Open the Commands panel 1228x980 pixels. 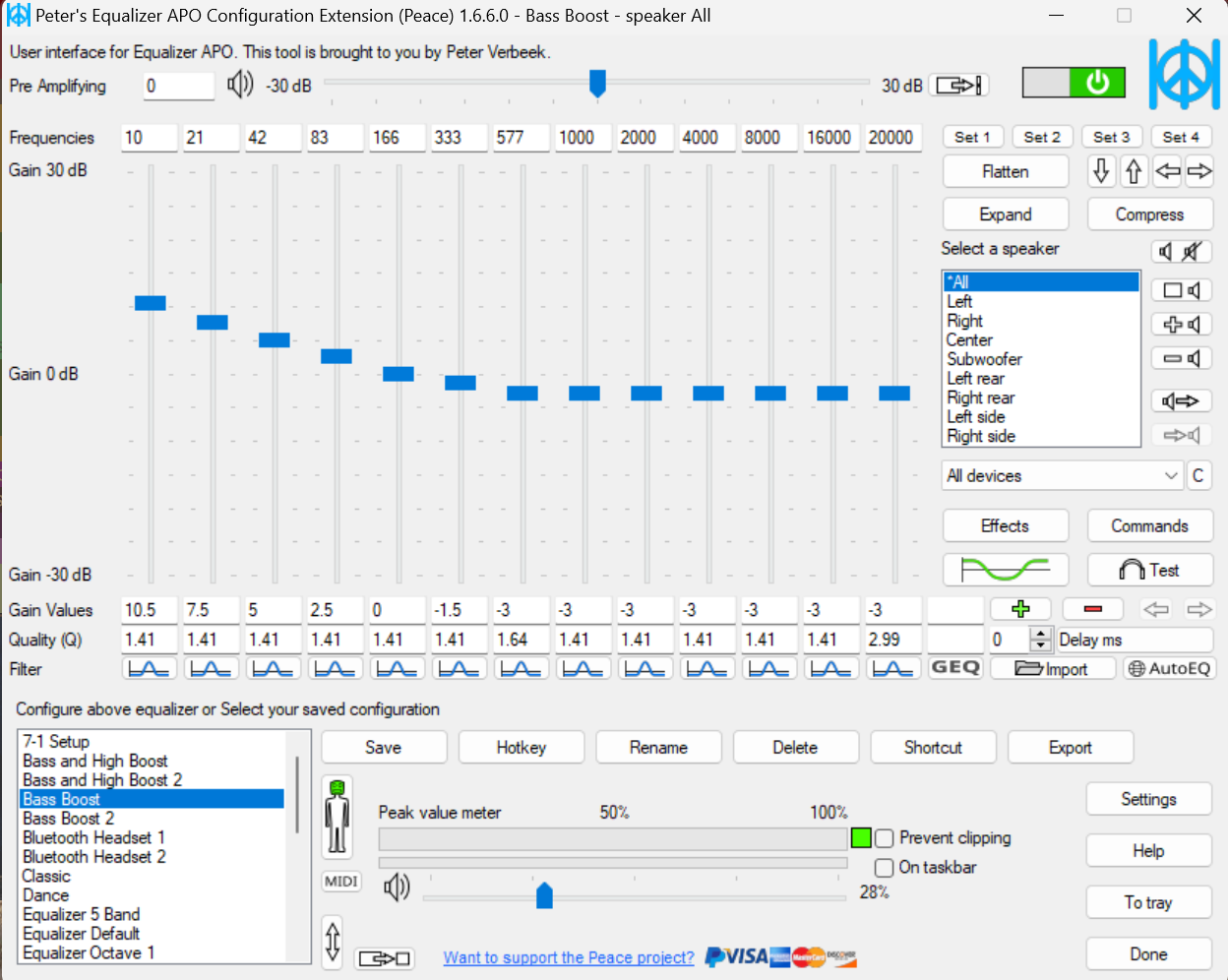pyautogui.click(x=1149, y=526)
